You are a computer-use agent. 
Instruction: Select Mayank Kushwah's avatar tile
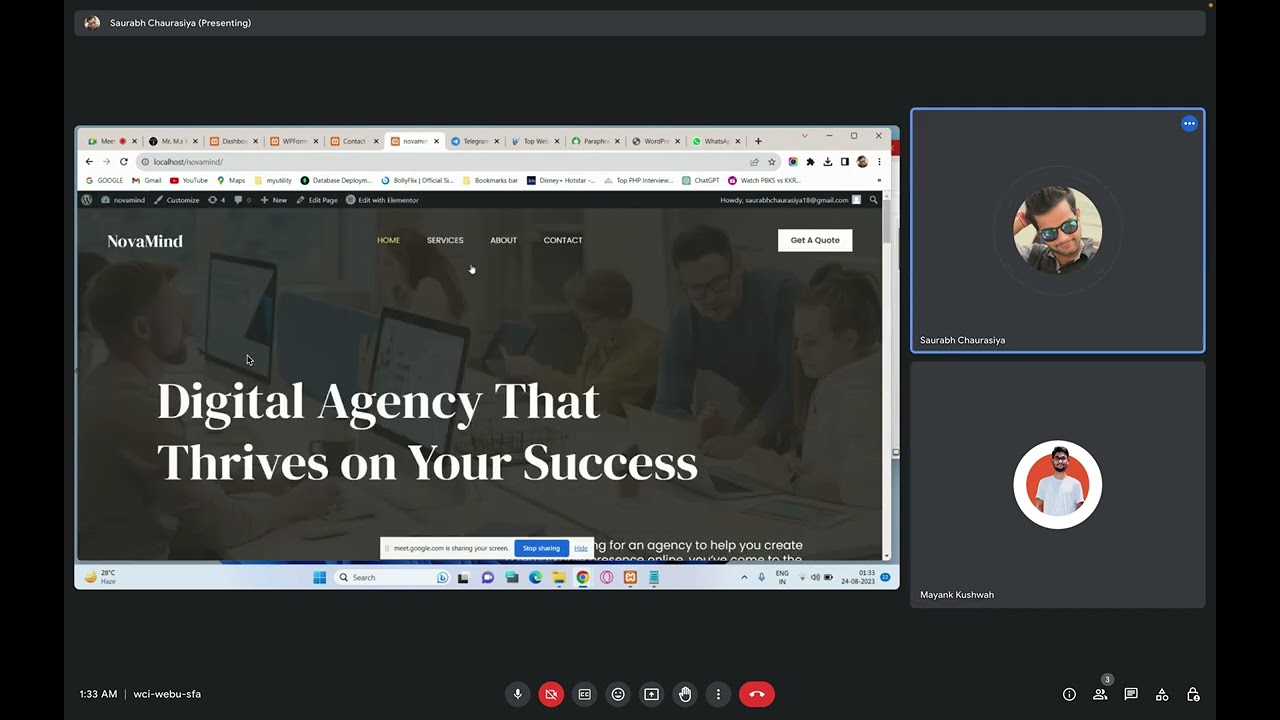[x=1058, y=485]
